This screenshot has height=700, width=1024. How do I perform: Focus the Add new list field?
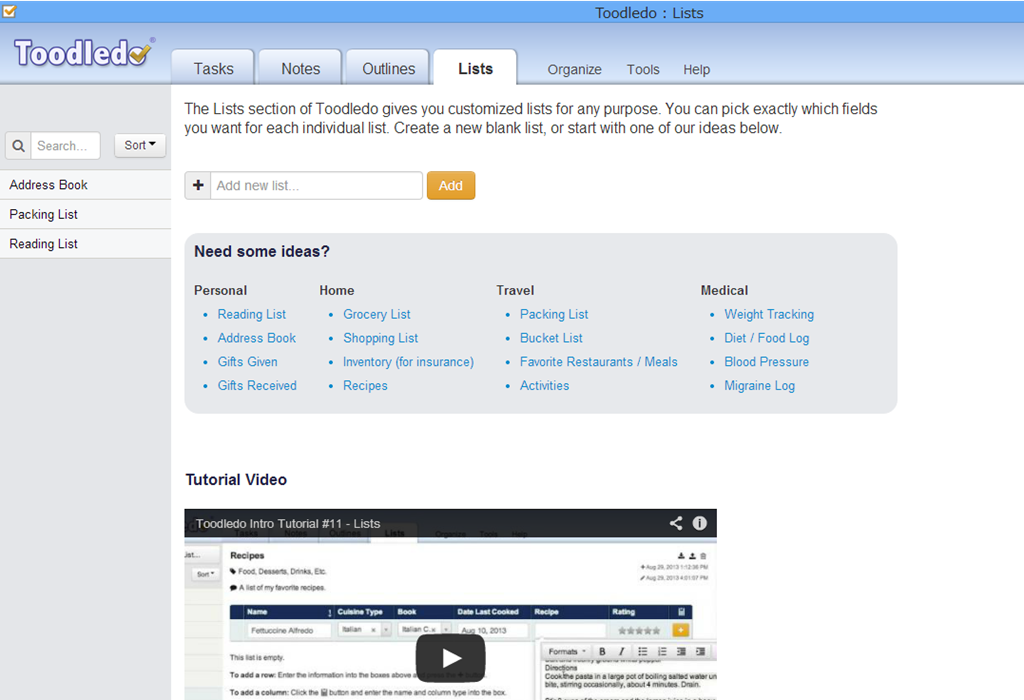[x=316, y=185]
